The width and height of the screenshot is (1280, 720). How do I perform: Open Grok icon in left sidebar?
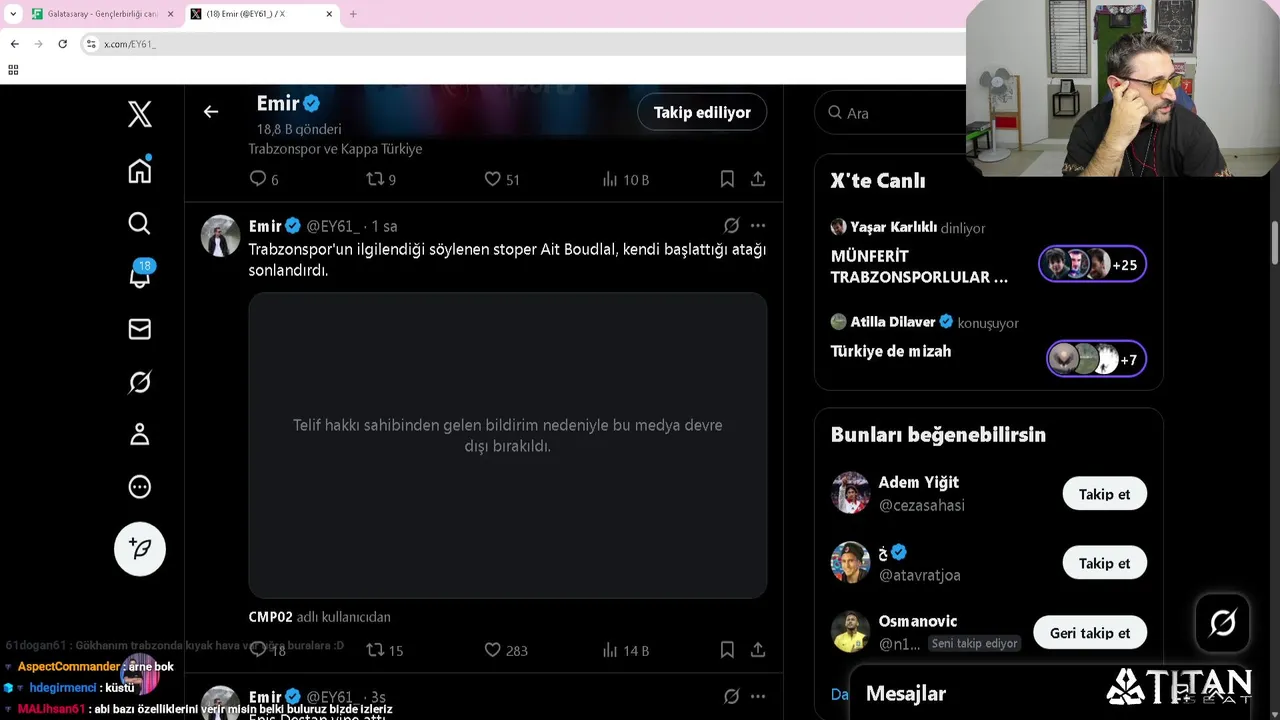(x=140, y=382)
